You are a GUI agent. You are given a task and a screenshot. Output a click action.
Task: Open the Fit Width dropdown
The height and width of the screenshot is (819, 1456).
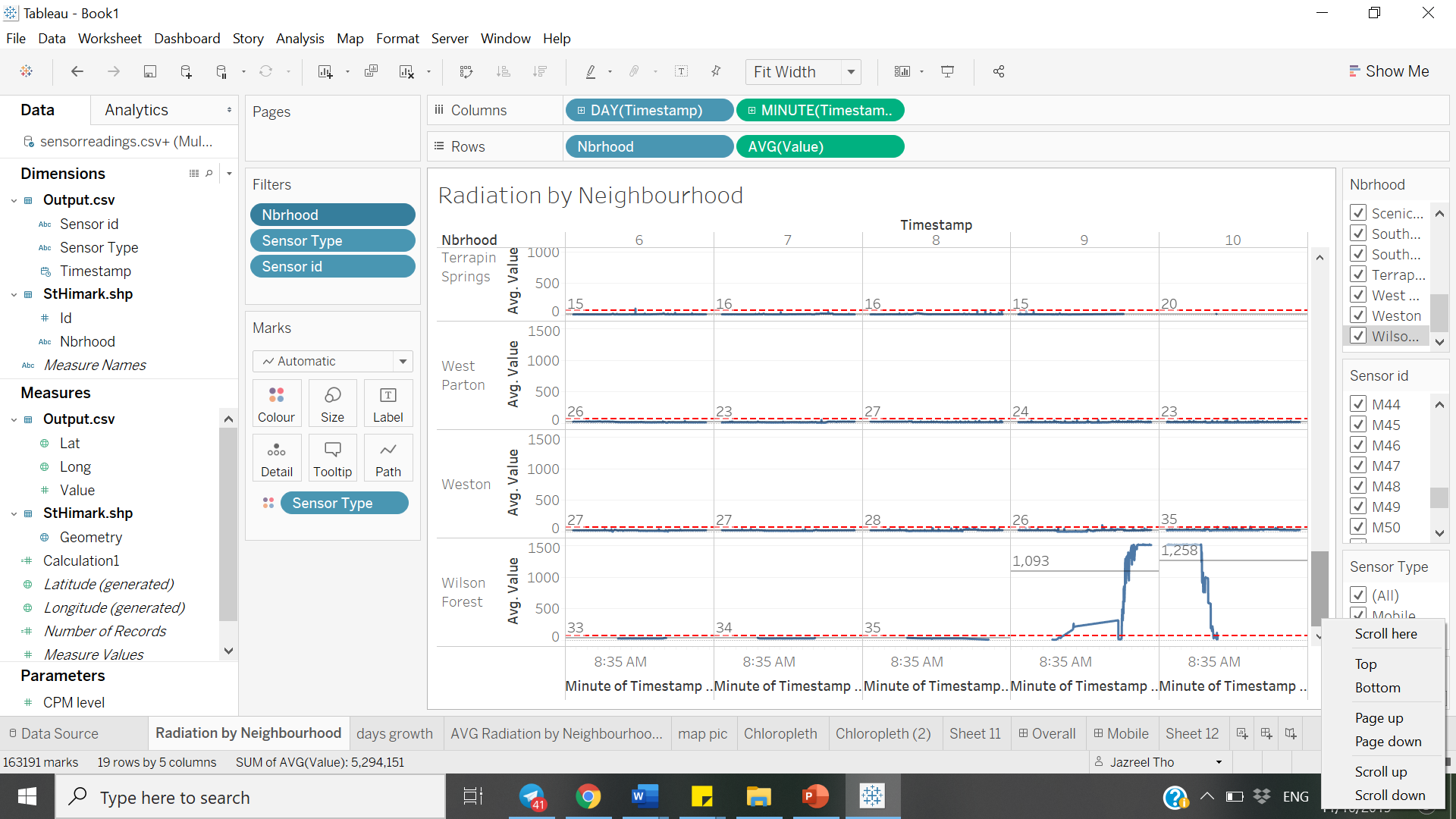[851, 71]
